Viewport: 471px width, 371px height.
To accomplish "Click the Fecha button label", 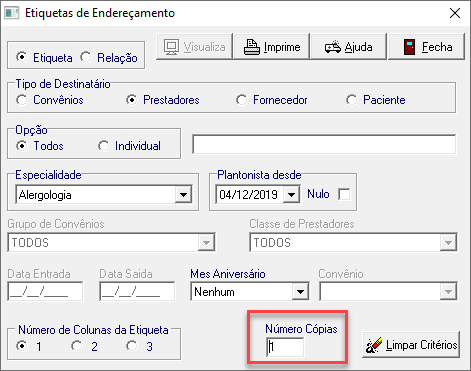I will (437, 47).
